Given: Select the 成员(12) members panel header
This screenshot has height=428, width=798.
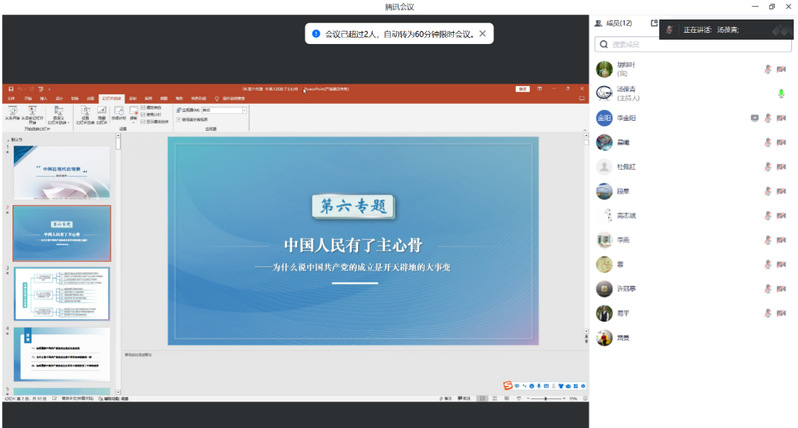Looking at the screenshot, I should (x=613, y=22).
